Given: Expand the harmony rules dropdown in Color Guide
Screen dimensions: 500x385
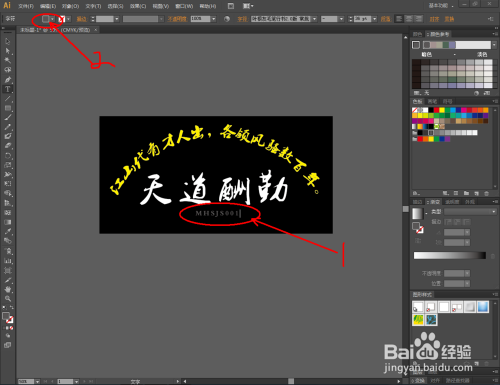Looking at the screenshot, I should (494, 45).
